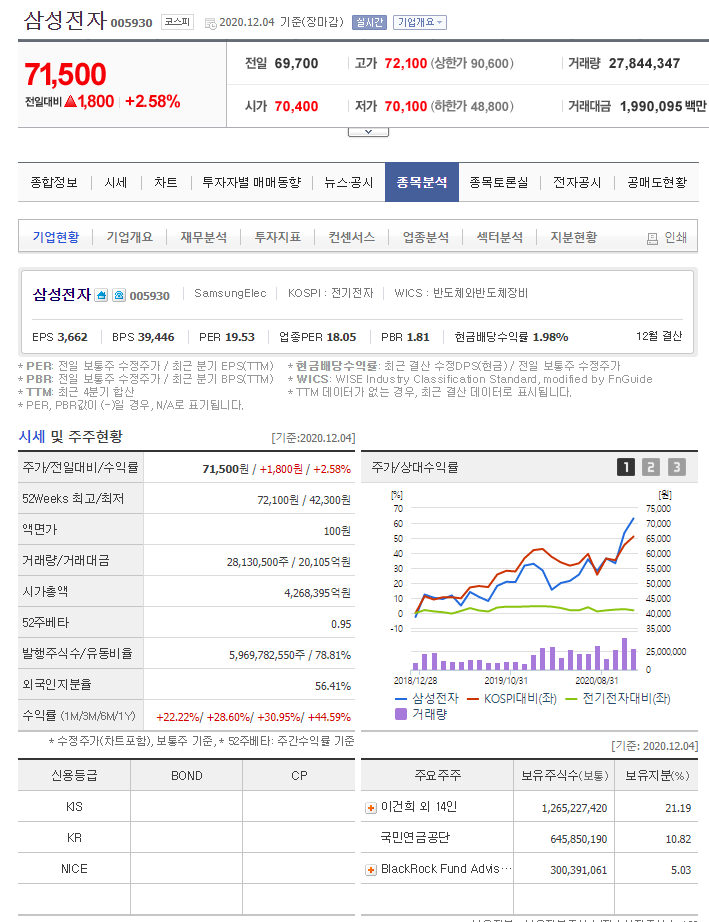
Task: Click the 시가총액 value 4,268,395억원
Action: click(x=317, y=593)
